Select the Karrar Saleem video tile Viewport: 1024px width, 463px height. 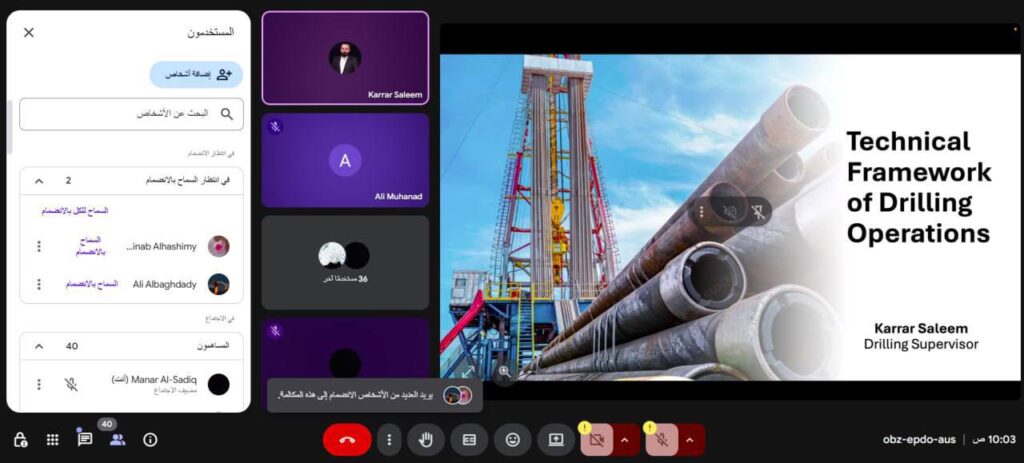pyautogui.click(x=345, y=57)
